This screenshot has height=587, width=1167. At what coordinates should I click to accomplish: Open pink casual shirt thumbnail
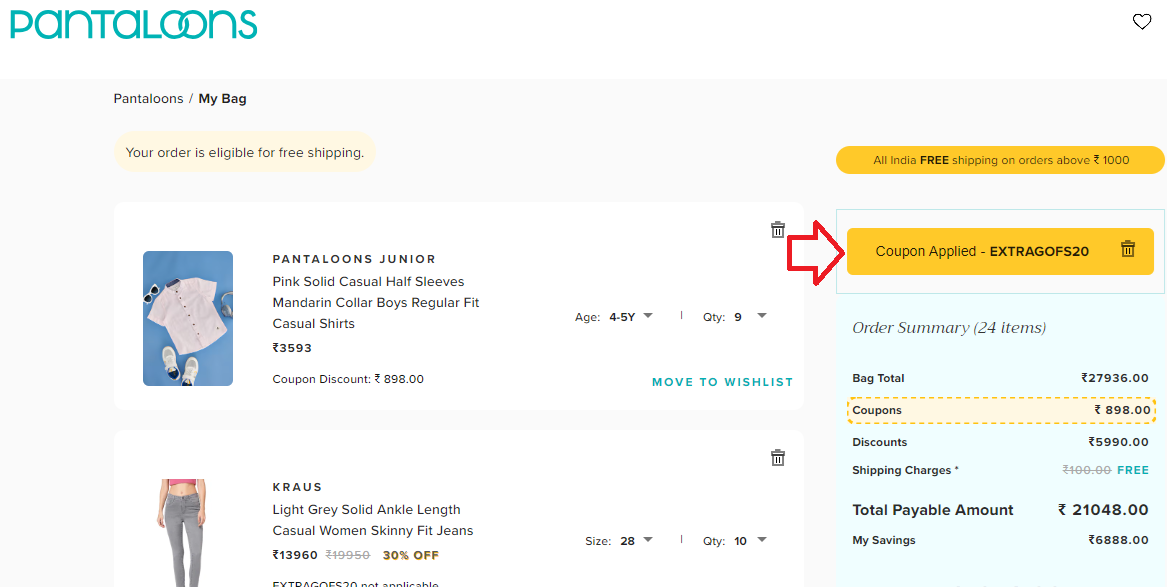pyautogui.click(x=188, y=318)
